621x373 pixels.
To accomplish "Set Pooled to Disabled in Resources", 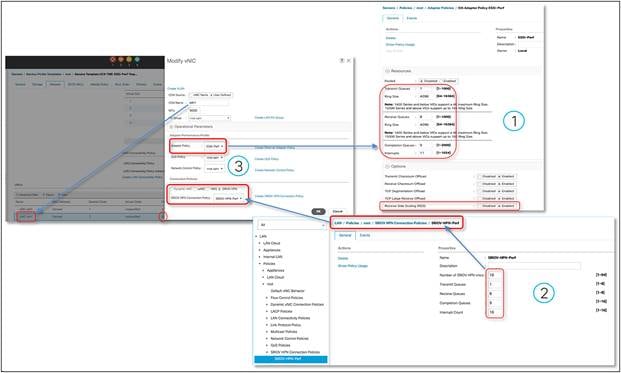I will point(421,81).
